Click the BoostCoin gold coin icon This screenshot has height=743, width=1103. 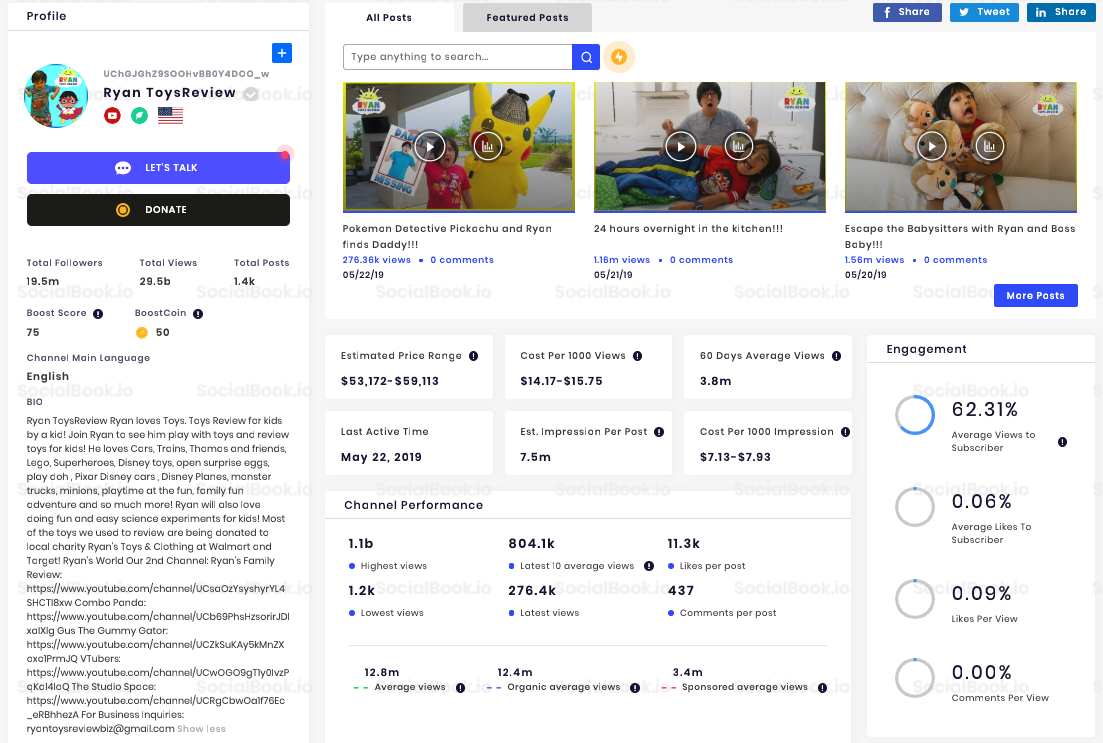tap(141, 333)
